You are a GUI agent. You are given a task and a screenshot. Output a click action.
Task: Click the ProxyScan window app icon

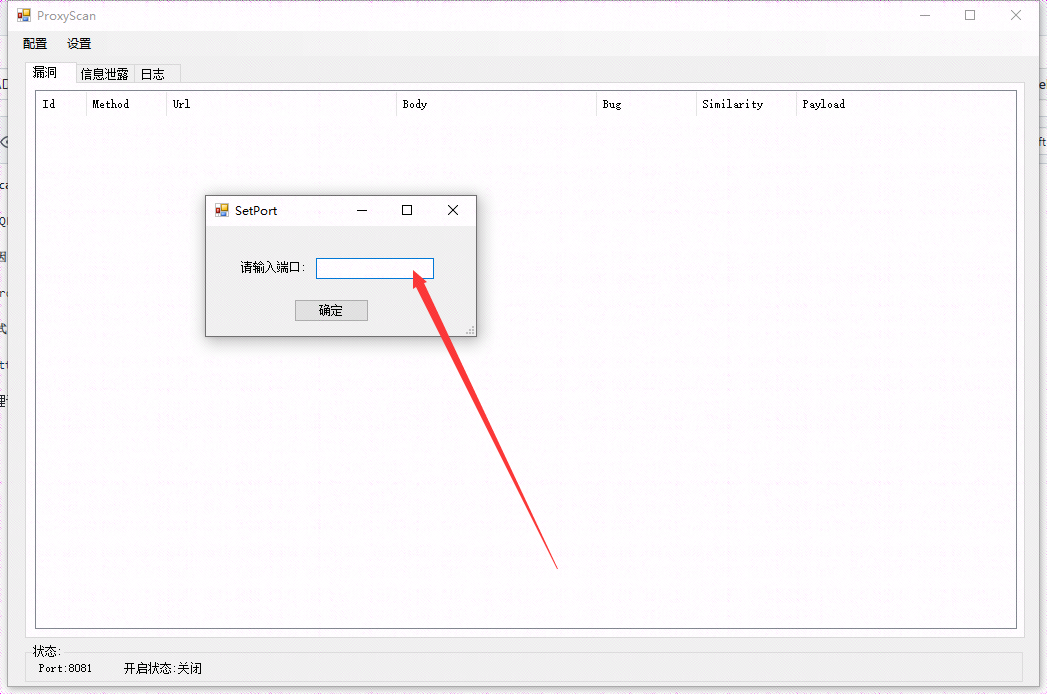pyautogui.click(x=24, y=15)
